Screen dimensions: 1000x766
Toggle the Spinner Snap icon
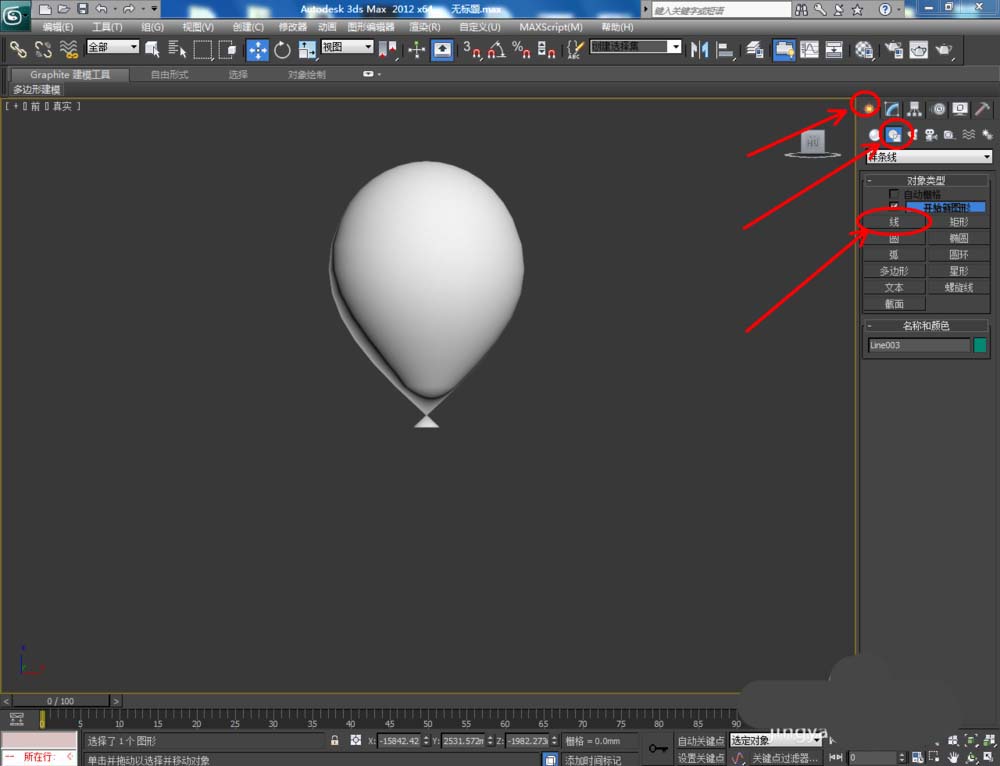(x=547, y=49)
